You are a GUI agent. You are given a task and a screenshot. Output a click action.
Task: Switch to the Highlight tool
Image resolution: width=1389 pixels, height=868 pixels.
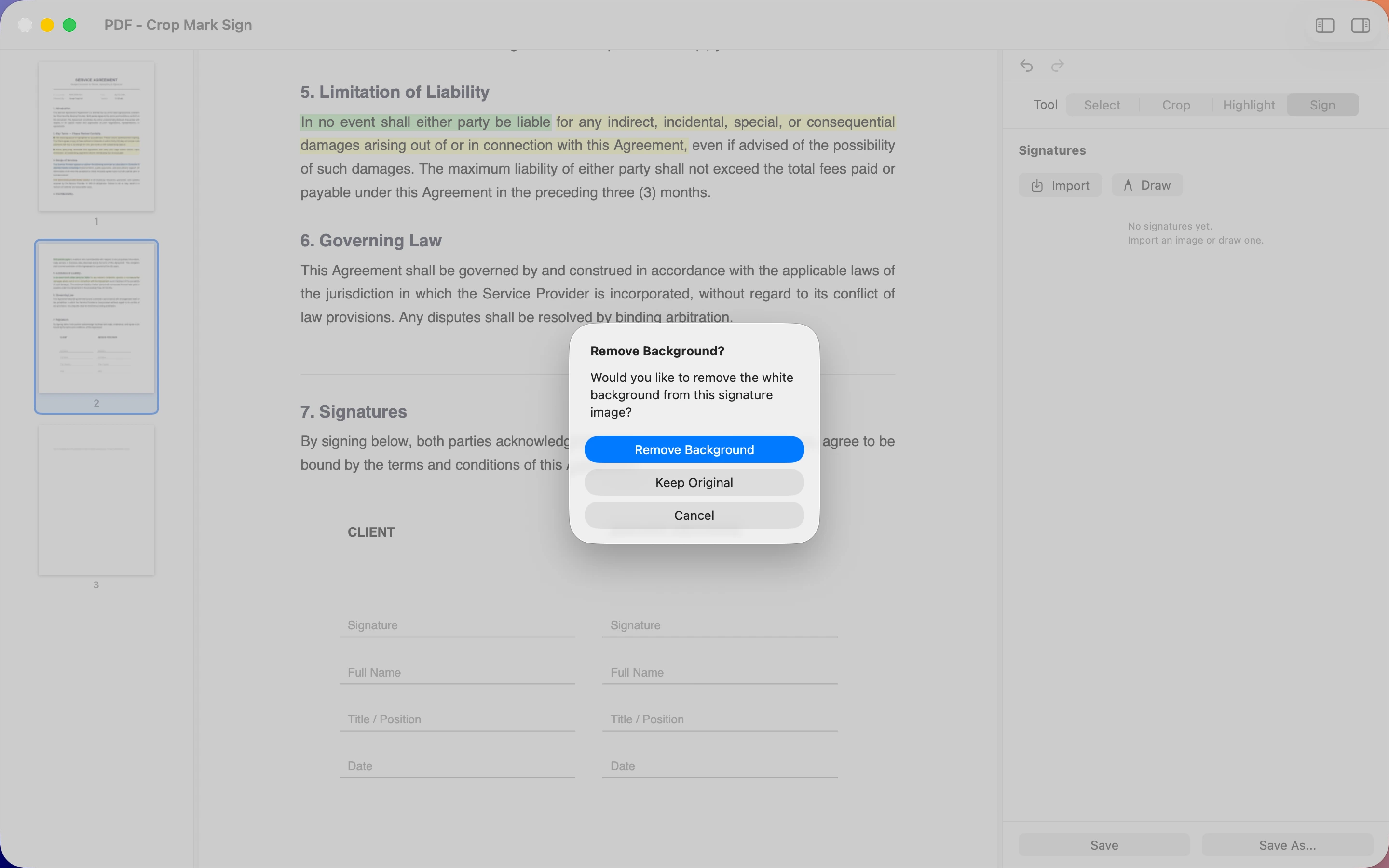pyautogui.click(x=1249, y=105)
